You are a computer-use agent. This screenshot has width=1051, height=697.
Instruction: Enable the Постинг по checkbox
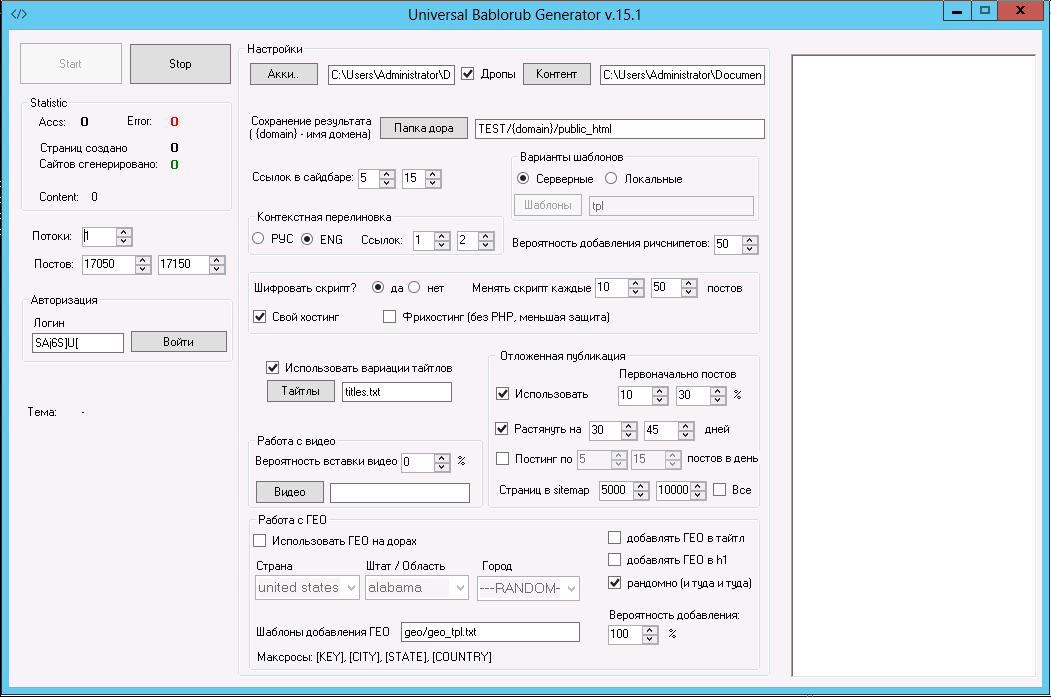click(x=502, y=458)
